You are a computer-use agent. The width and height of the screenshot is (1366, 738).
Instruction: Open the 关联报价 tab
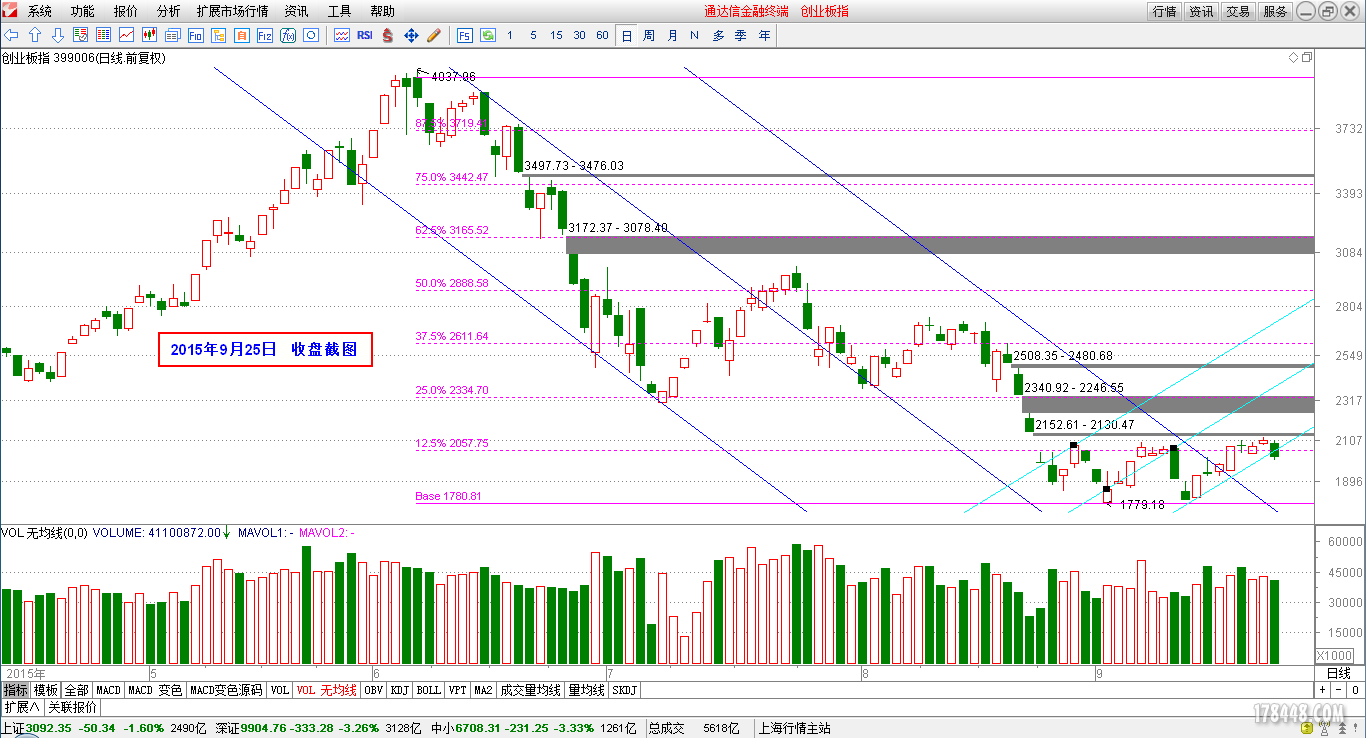click(x=73, y=707)
